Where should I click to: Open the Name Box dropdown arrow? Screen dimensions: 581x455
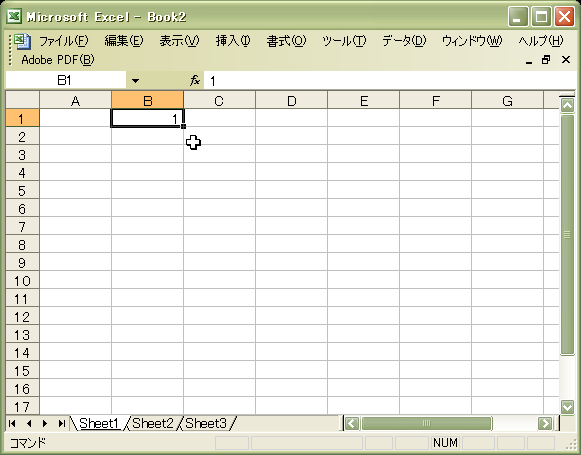tap(135, 80)
